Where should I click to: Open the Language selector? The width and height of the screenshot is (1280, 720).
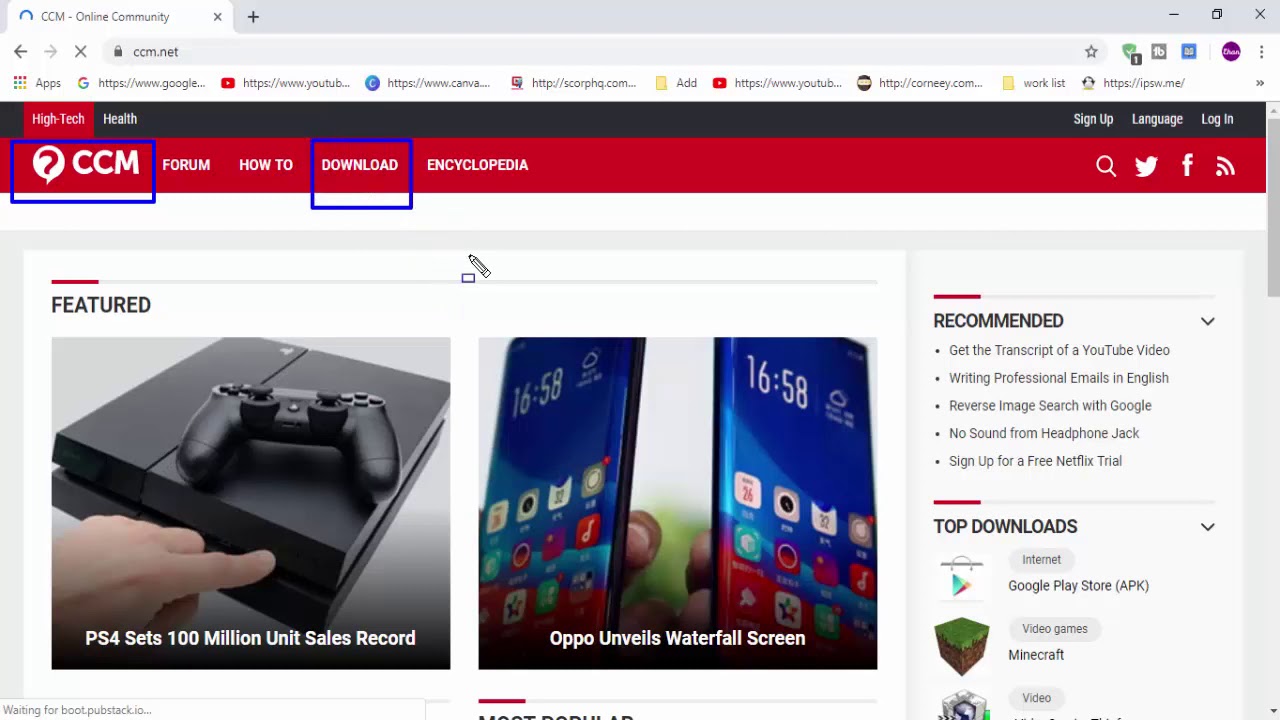(1157, 119)
